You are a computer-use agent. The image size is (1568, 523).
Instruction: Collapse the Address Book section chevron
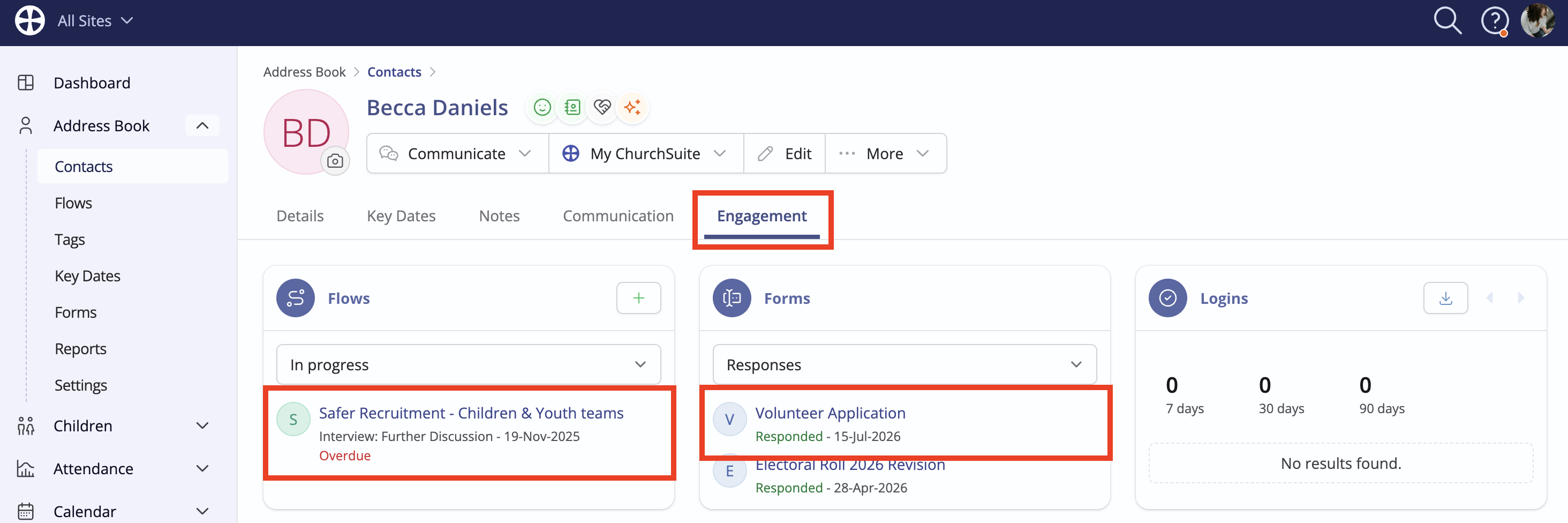pyautogui.click(x=202, y=125)
